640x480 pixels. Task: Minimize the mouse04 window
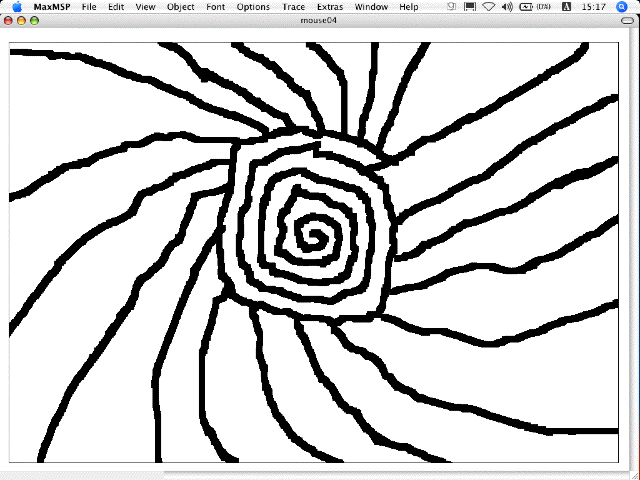point(21,20)
